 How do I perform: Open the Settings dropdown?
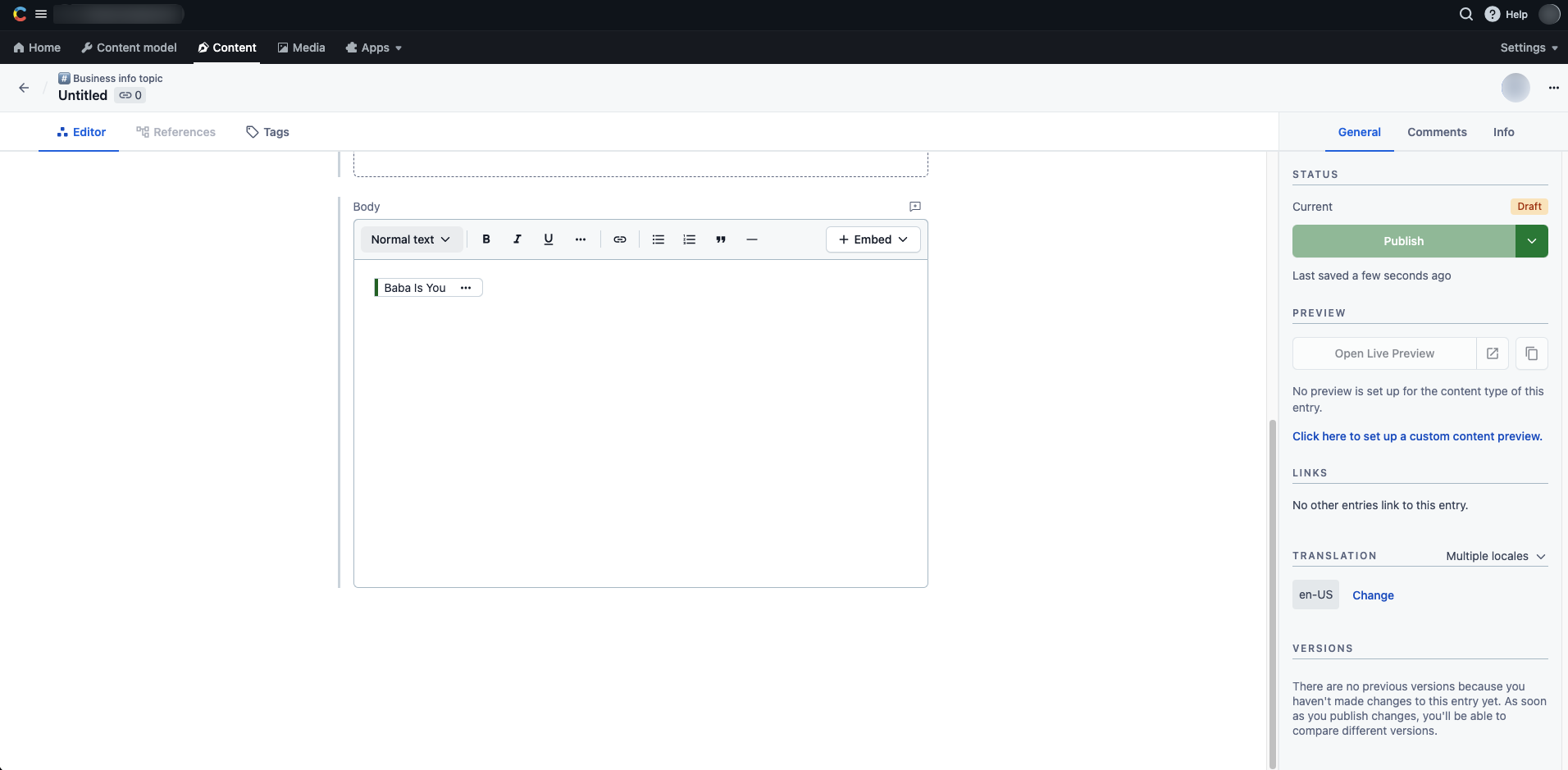point(1529,48)
